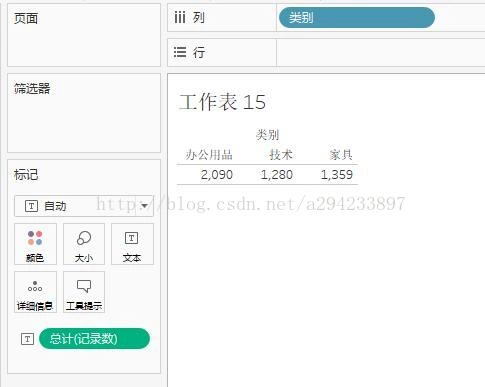Screen dimensions: 485x387
Task: Click the columns shelf icon next to 列
Action: tap(180, 17)
